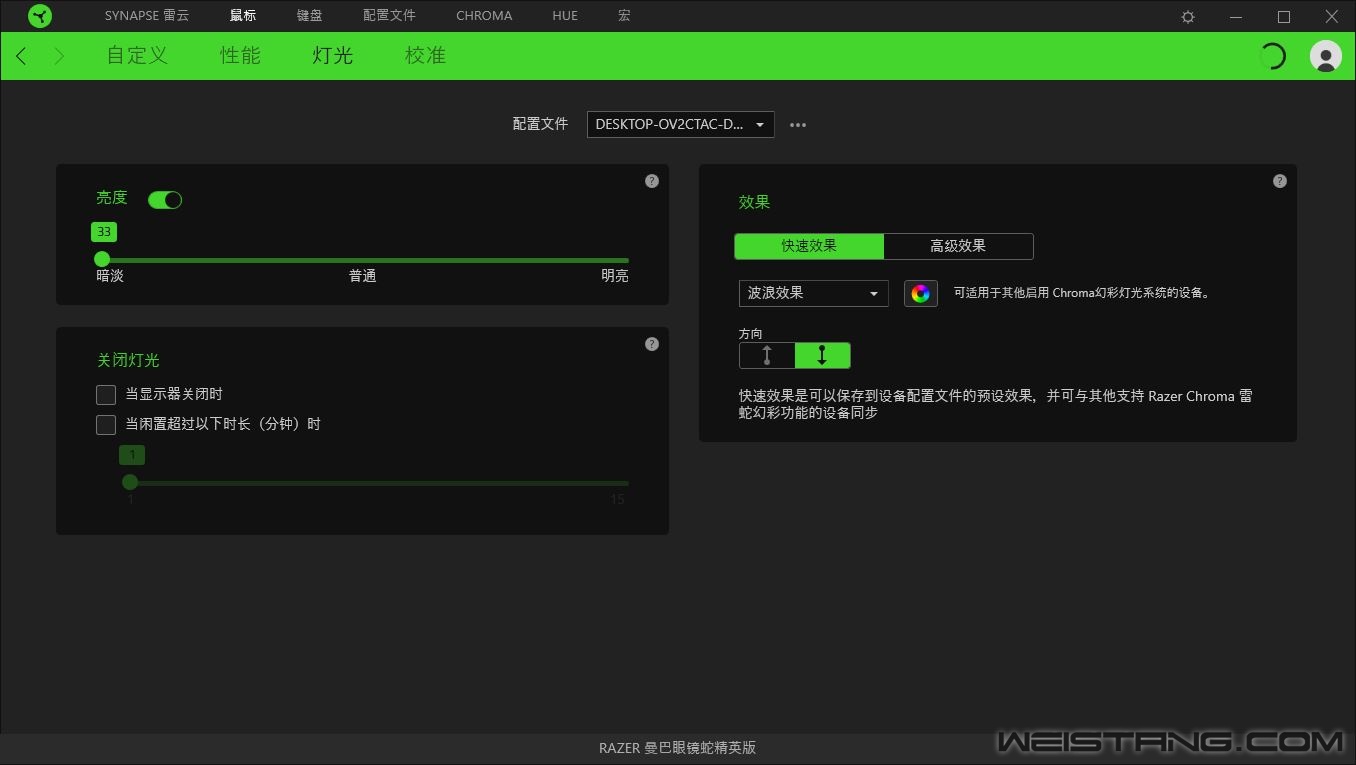Close the Synapse window
This screenshot has height=765, width=1356.
point(1332,17)
